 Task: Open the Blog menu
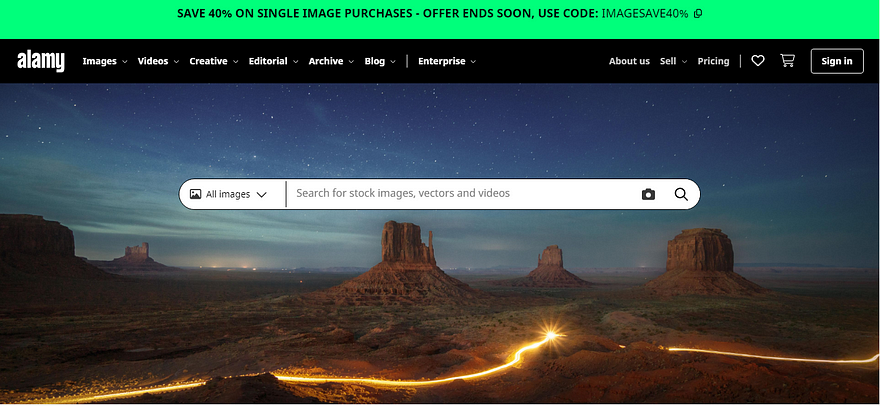[380, 61]
